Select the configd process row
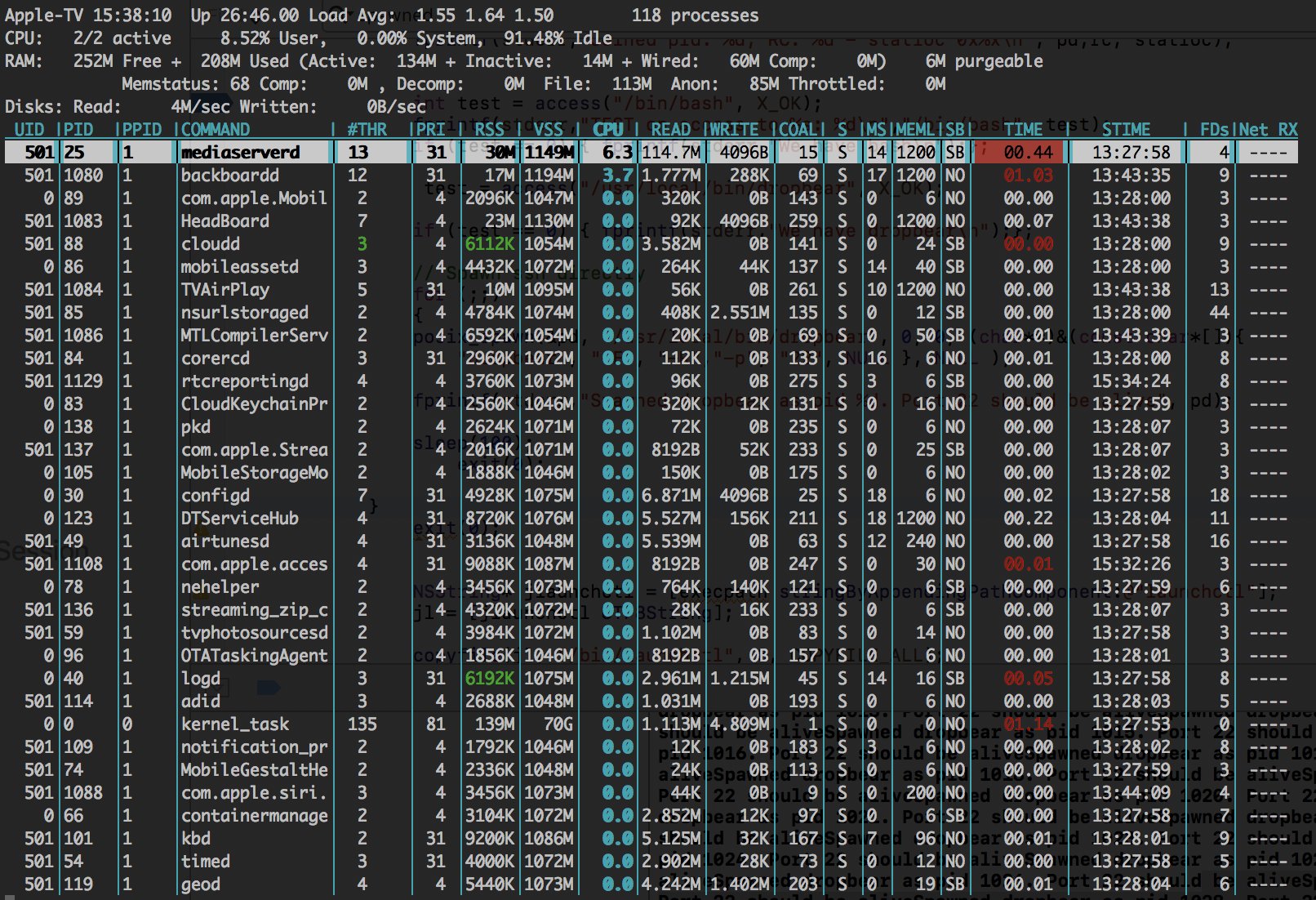Image resolution: width=1316 pixels, height=900 pixels. (651, 495)
